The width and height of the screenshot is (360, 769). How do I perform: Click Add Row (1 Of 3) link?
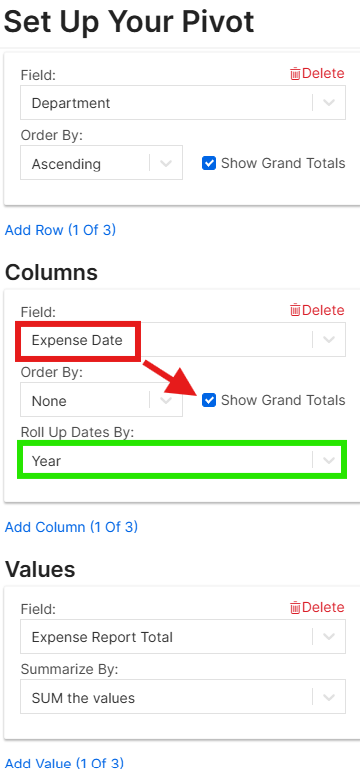click(x=60, y=230)
